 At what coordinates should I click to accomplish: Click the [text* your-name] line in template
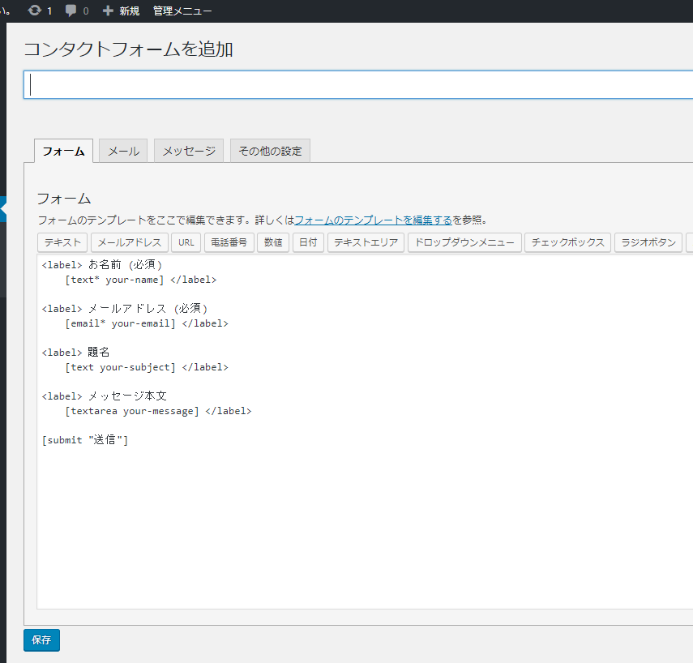(x=141, y=280)
